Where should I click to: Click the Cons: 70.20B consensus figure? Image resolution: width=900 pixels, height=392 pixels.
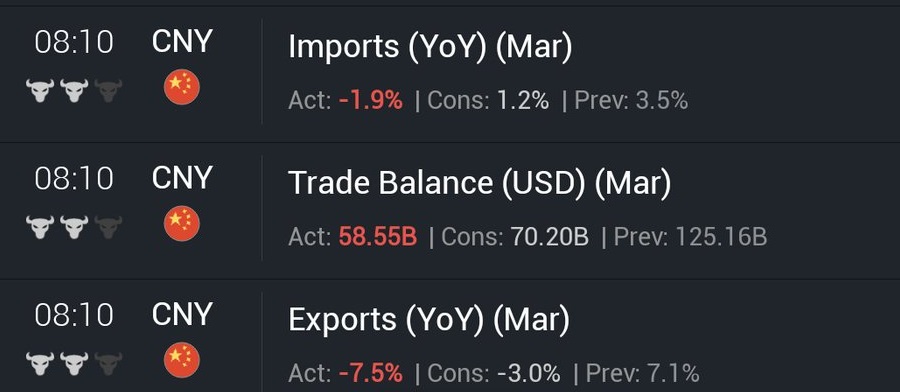tap(515, 237)
